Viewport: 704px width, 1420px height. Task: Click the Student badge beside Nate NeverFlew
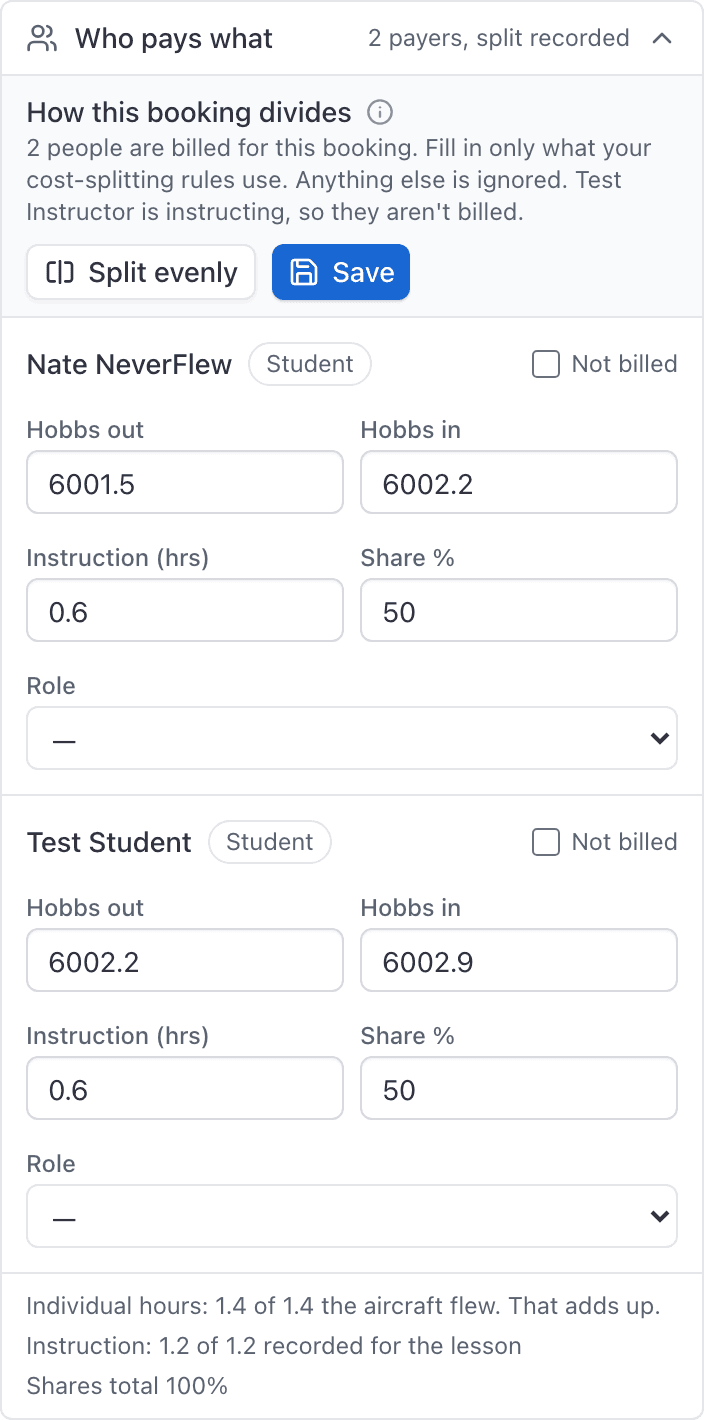[310, 364]
